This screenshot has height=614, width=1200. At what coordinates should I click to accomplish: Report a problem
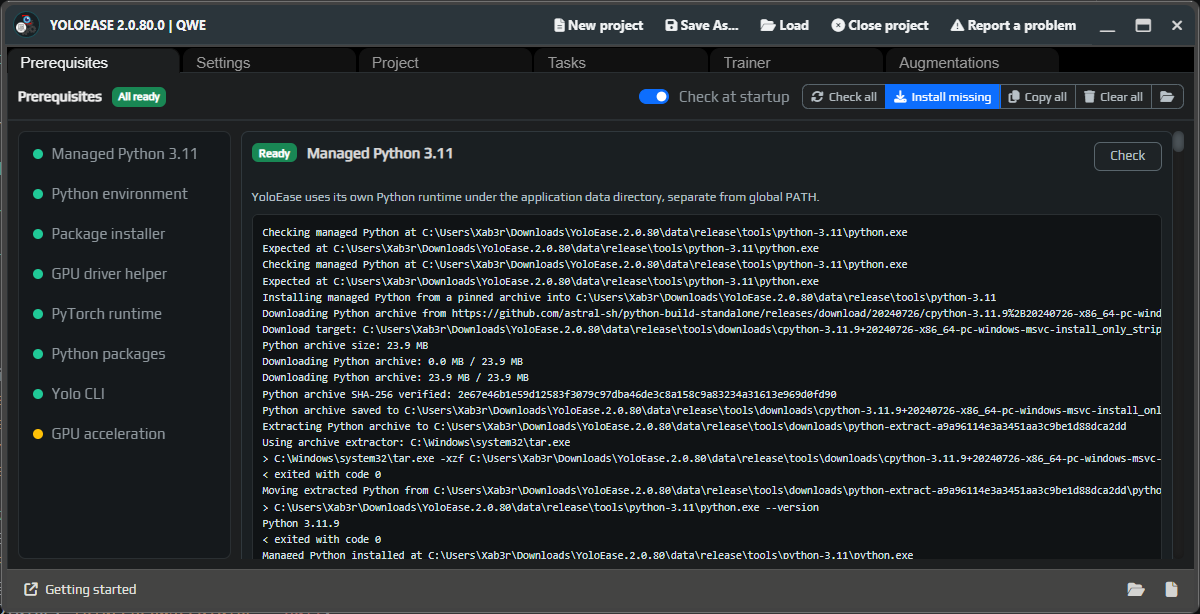[x=1013, y=25]
